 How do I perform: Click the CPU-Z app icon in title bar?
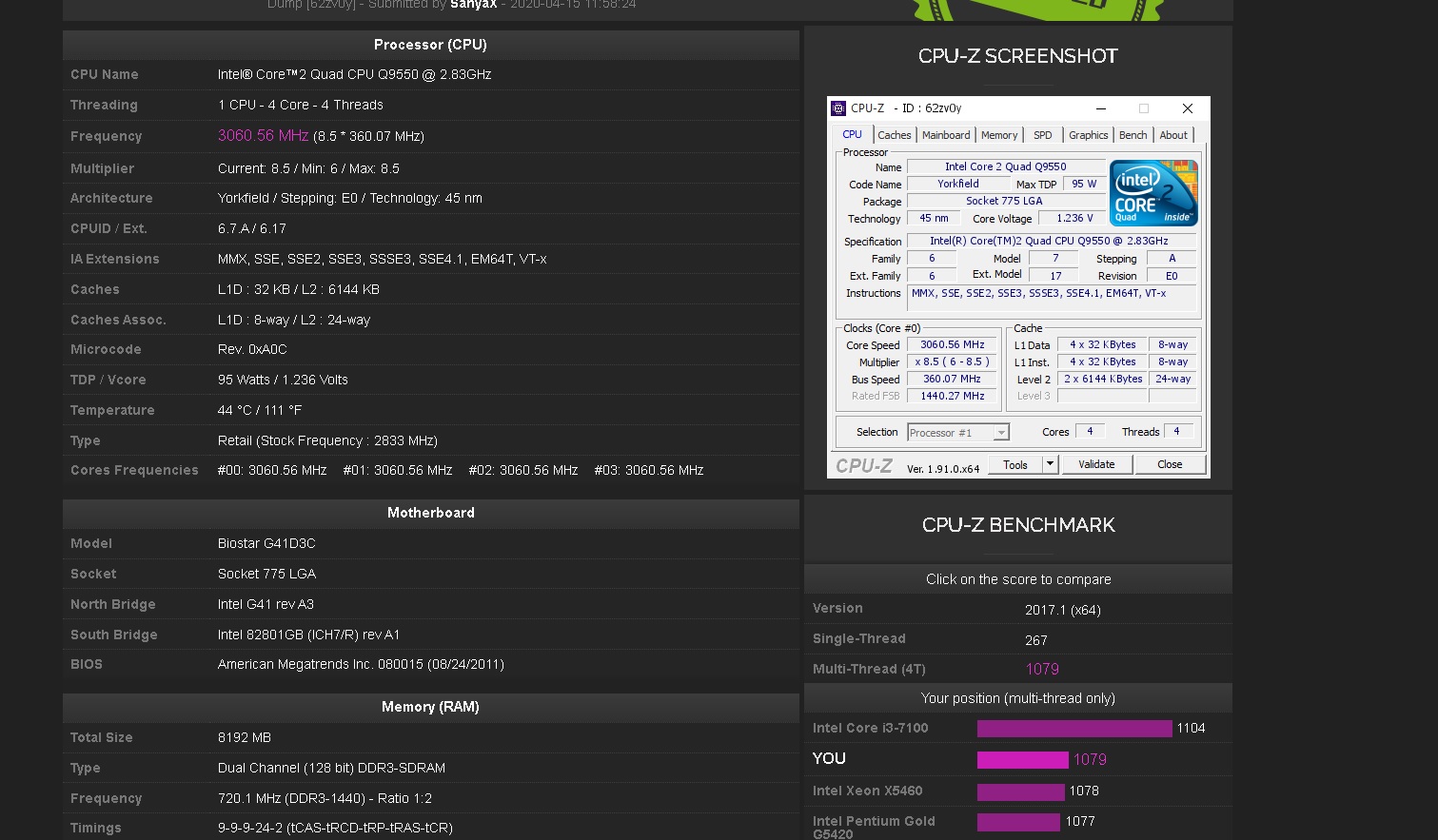point(838,108)
